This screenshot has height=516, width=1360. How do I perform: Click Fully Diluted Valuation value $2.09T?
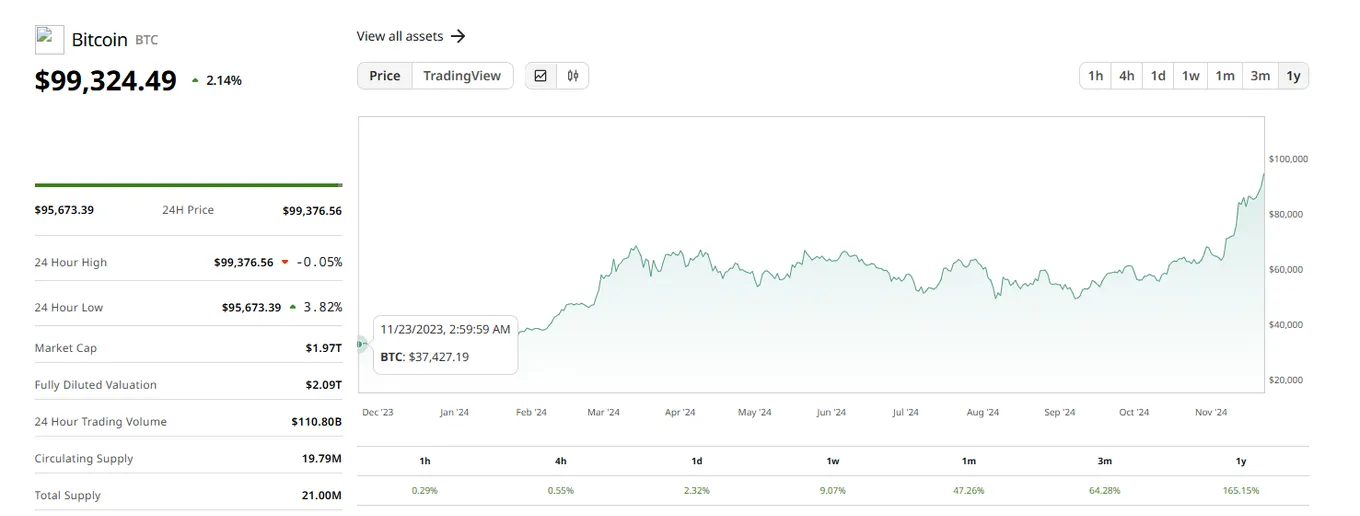tap(324, 385)
